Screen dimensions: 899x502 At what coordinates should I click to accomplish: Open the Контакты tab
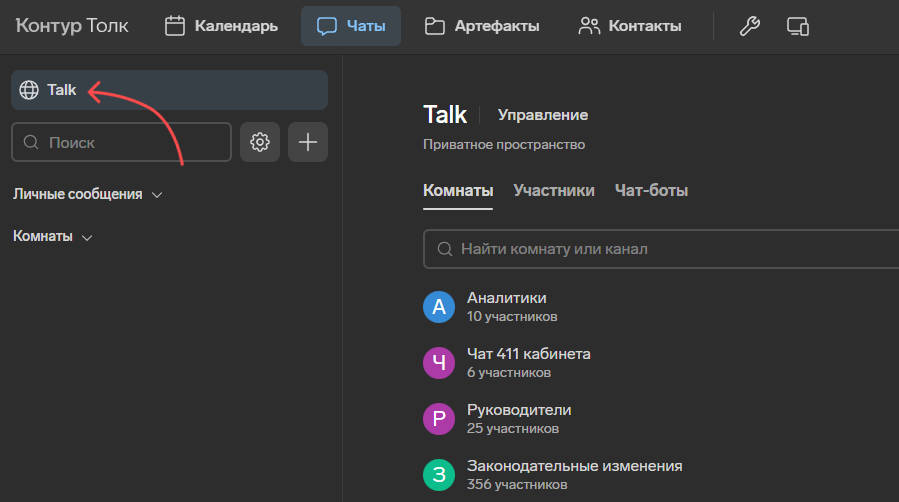pyautogui.click(x=630, y=26)
